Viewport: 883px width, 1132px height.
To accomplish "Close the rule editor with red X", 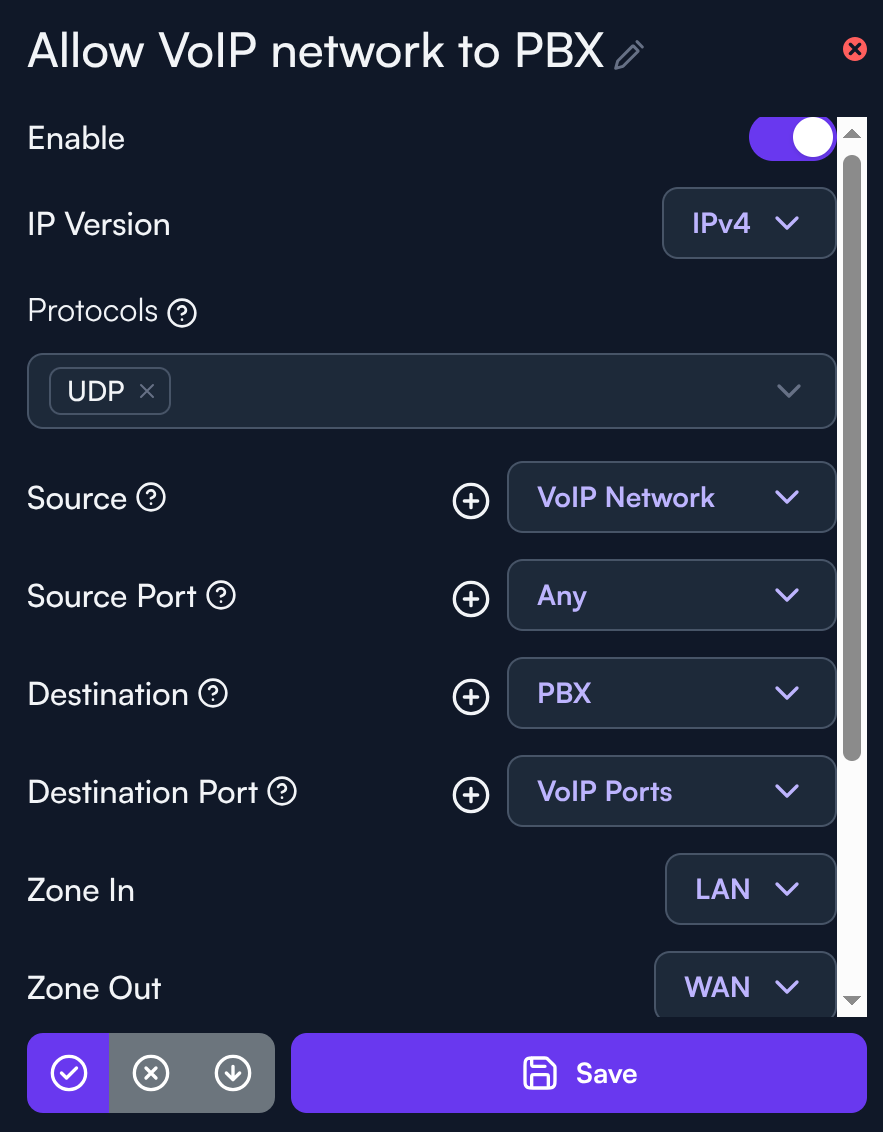I will pos(855,48).
